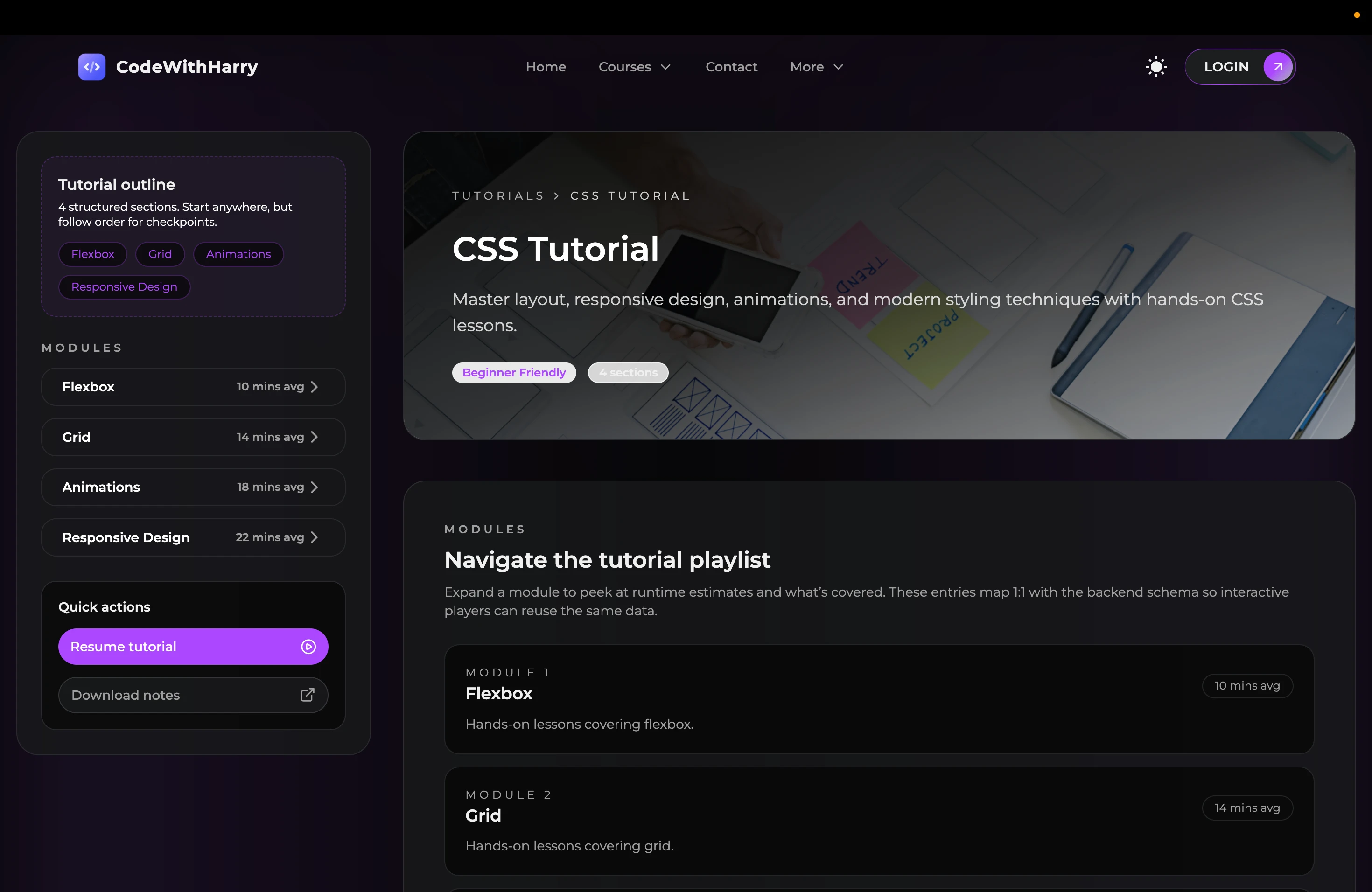Click the Download notes link
Image resolution: width=1372 pixels, height=892 pixels.
[x=126, y=694]
